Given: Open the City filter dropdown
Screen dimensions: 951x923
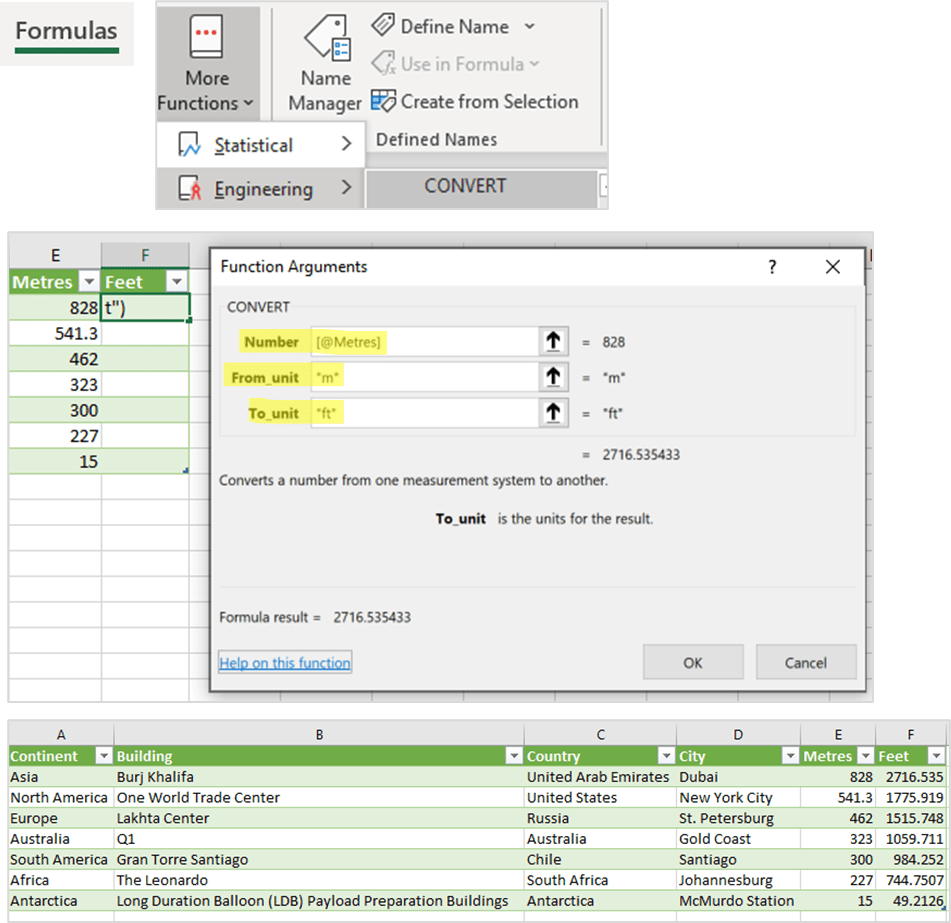Looking at the screenshot, I should (x=790, y=756).
